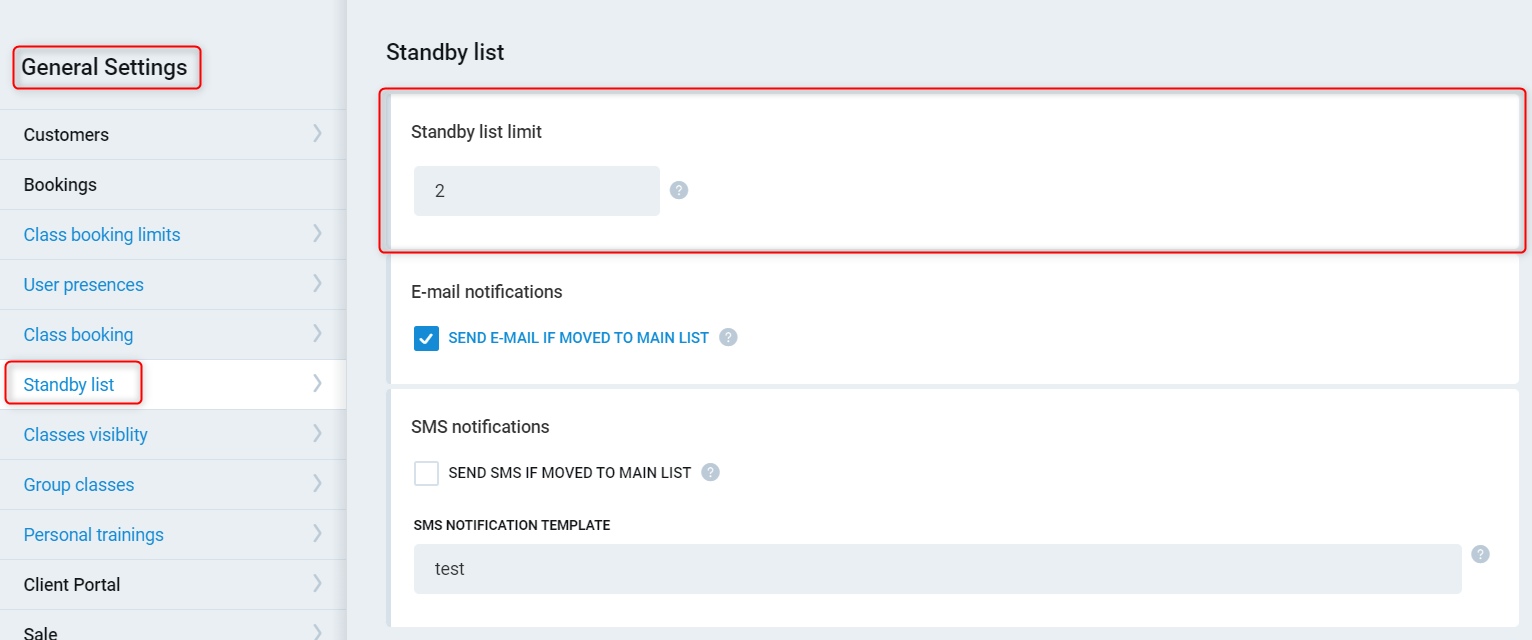This screenshot has width=1532, height=640.
Task: Enable Send SMS if moved to main list
Action: click(x=427, y=473)
